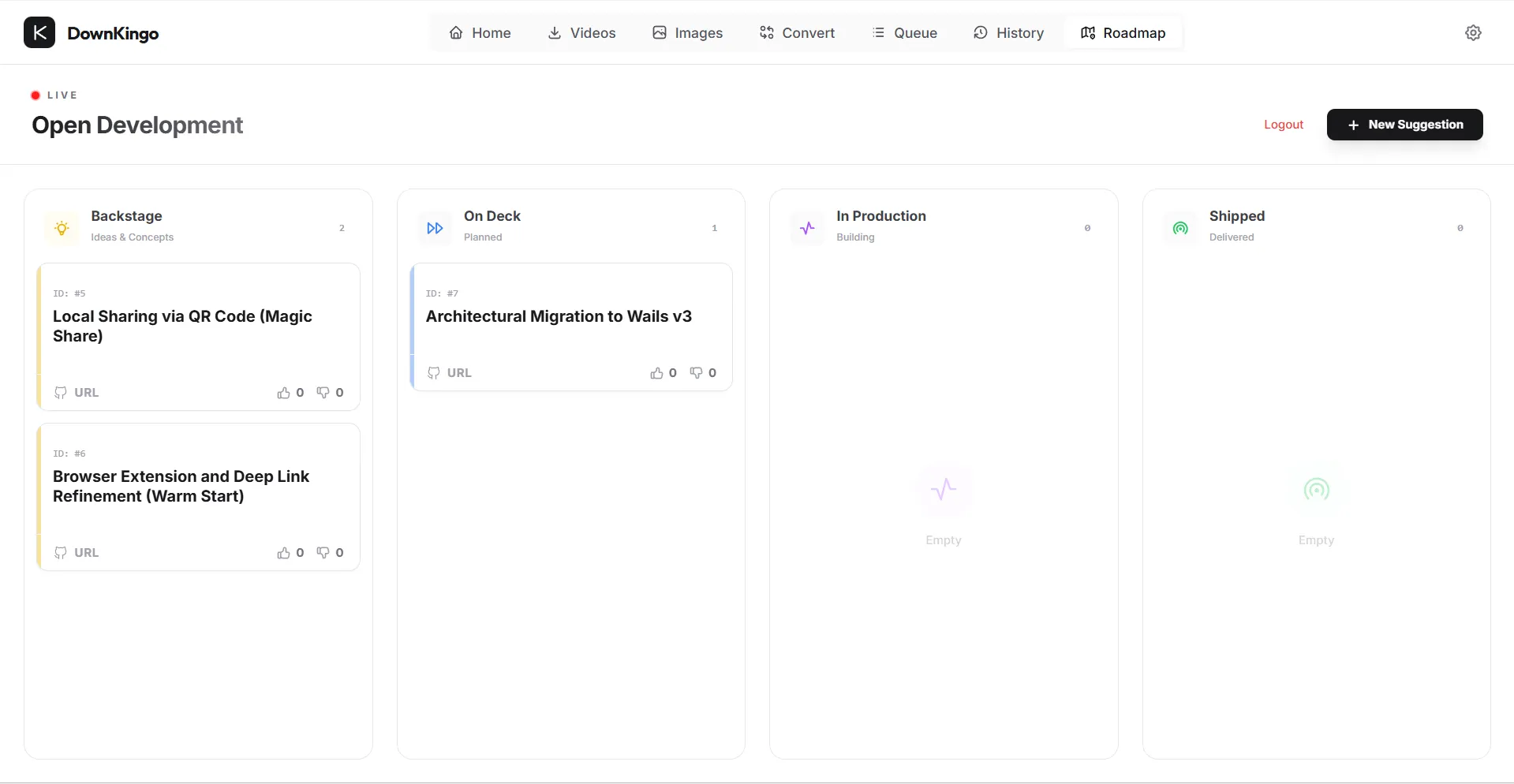
Task: Upvote the Architectural Migration to Wails v3 card
Action: click(x=663, y=372)
